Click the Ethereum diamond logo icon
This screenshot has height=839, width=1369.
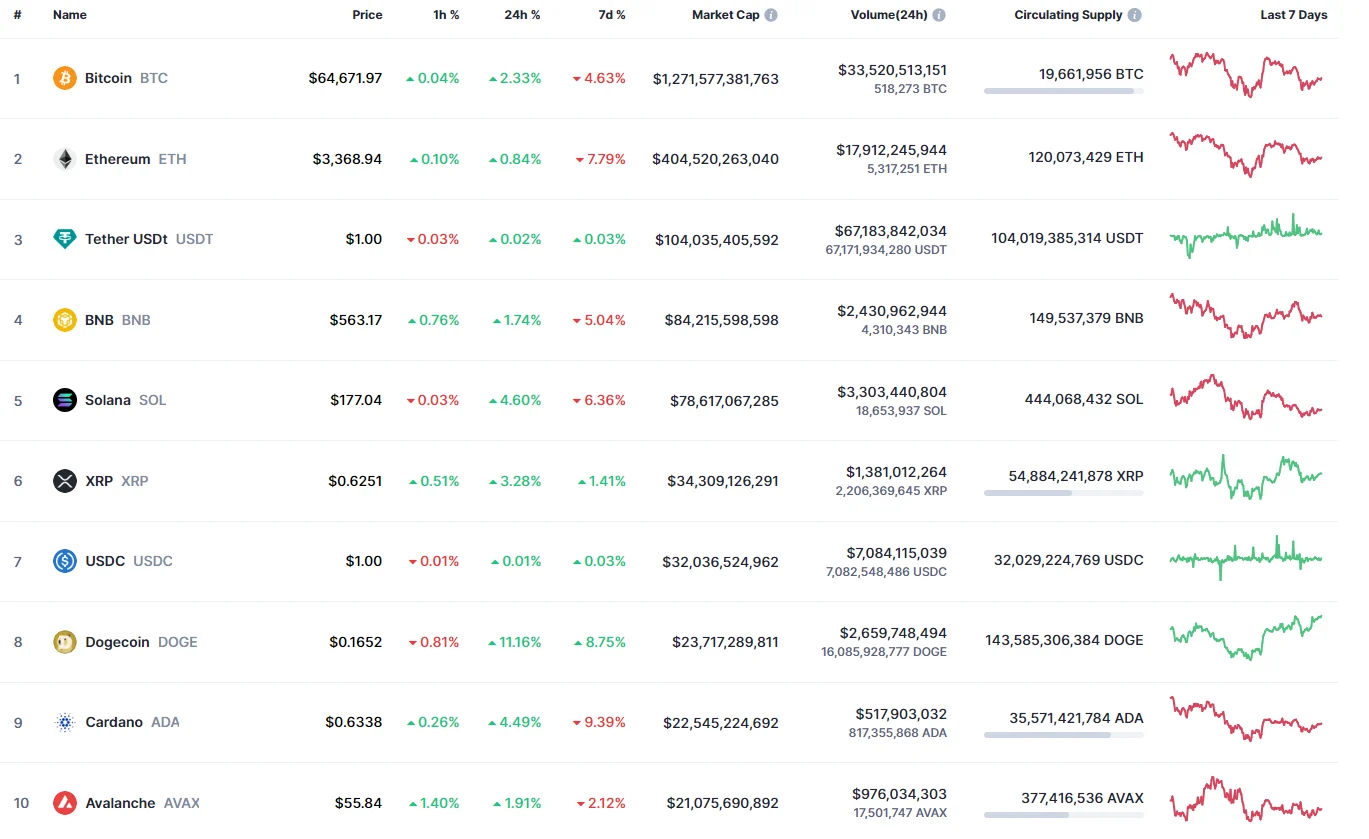[65, 159]
